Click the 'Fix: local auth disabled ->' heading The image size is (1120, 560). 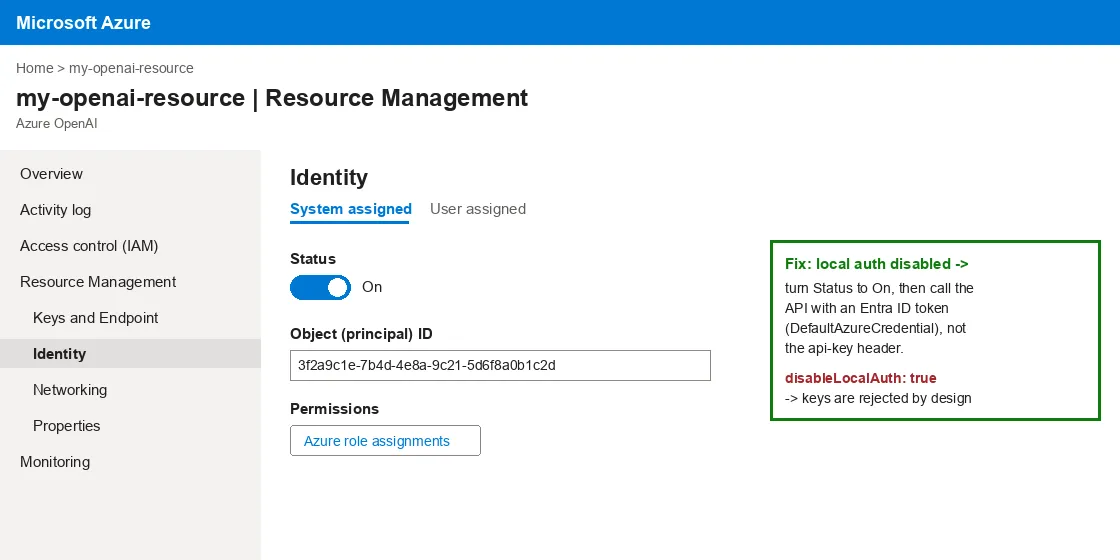tap(876, 264)
